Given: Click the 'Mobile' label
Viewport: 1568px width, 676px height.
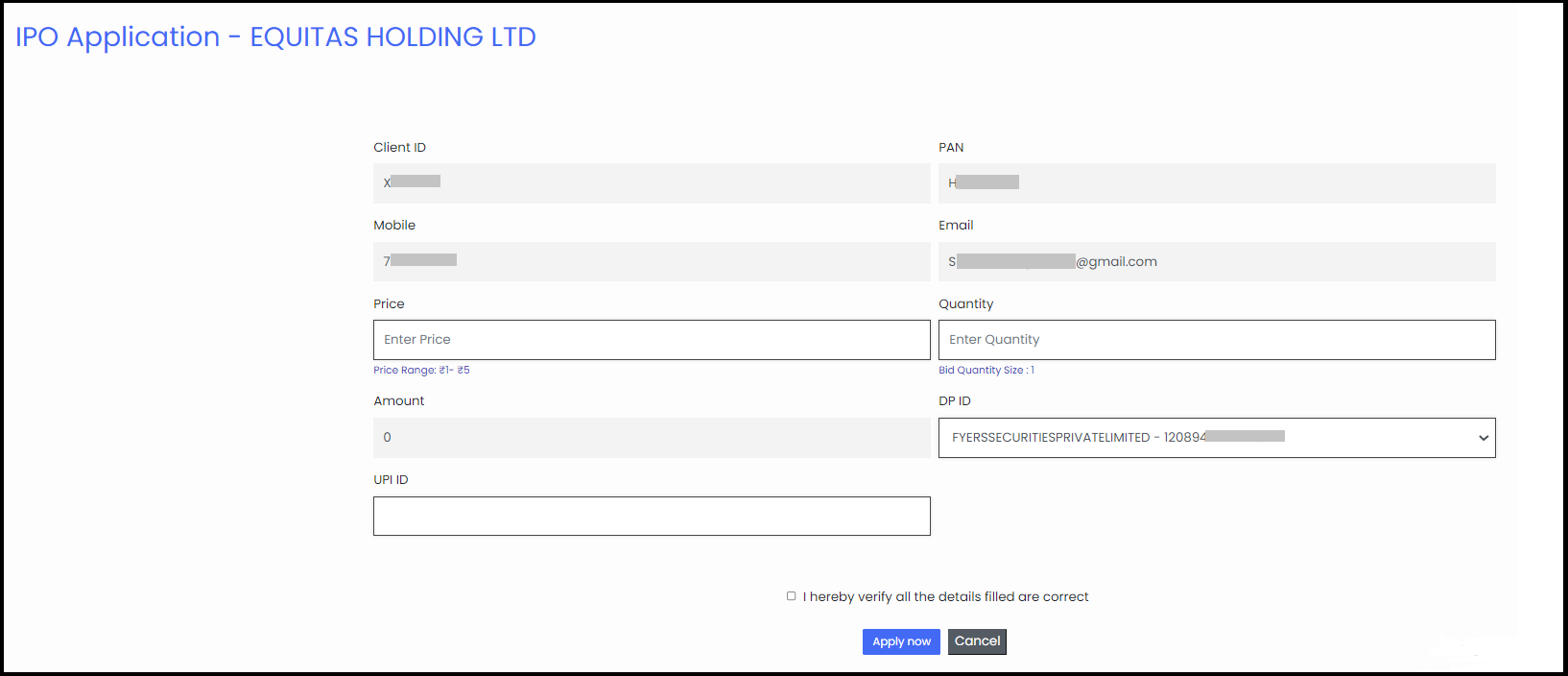Looking at the screenshot, I should (x=394, y=225).
